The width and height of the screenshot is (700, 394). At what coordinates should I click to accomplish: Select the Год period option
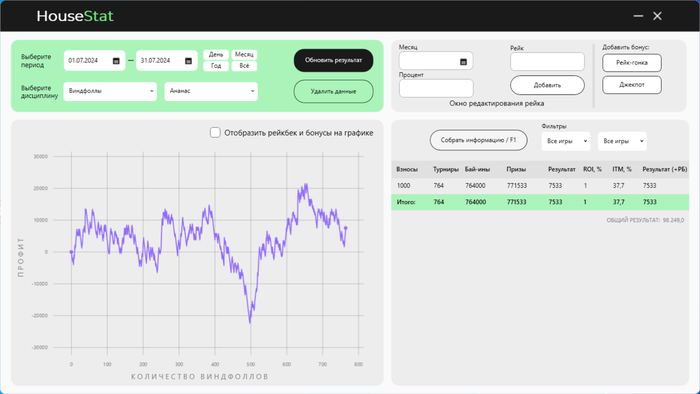[216, 66]
